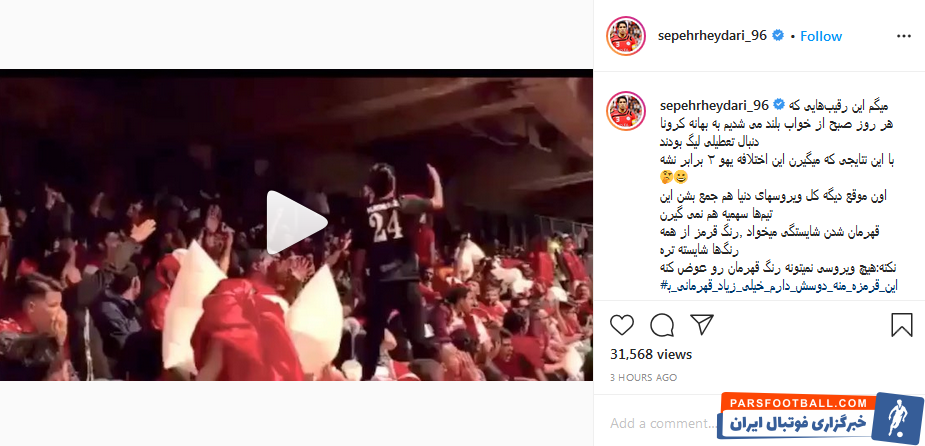Screen dimensions: 925x446
Task: Click the Persian caption text block
Action: pyautogui.click(x=778, y=195)
